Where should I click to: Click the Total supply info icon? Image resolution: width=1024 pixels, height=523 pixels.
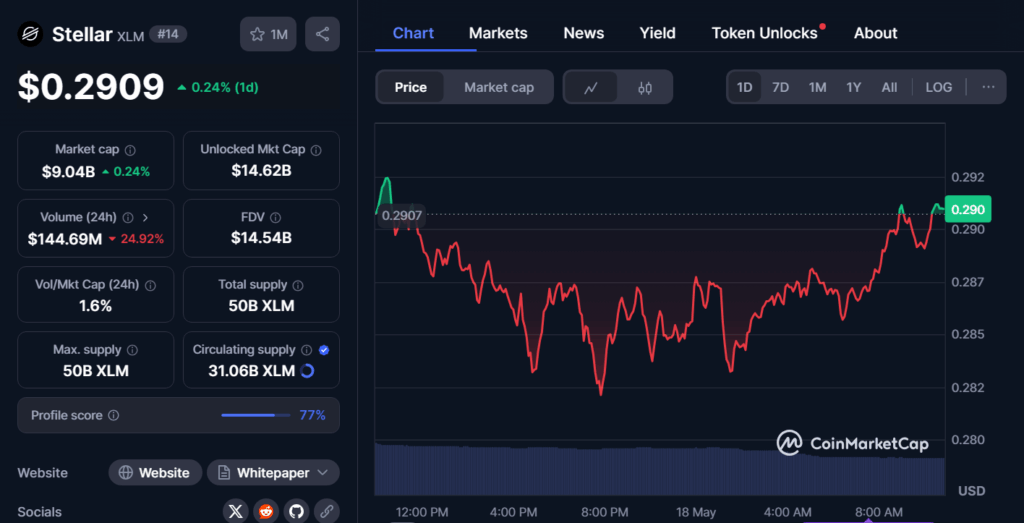click(298, 285)
